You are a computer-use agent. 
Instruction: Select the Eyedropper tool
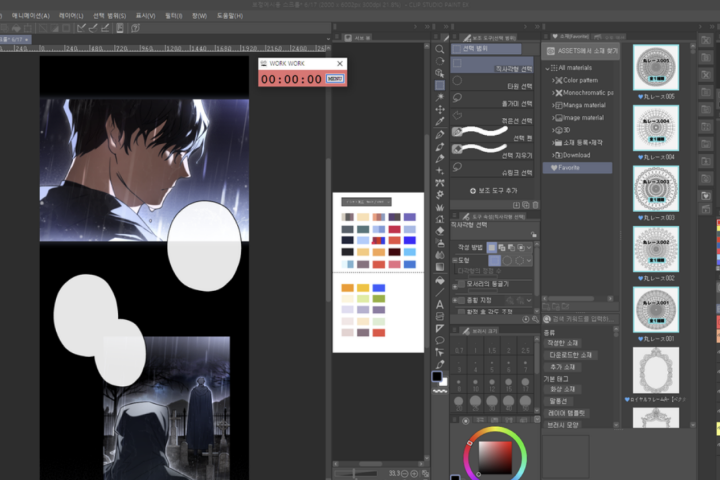point(439,121)
